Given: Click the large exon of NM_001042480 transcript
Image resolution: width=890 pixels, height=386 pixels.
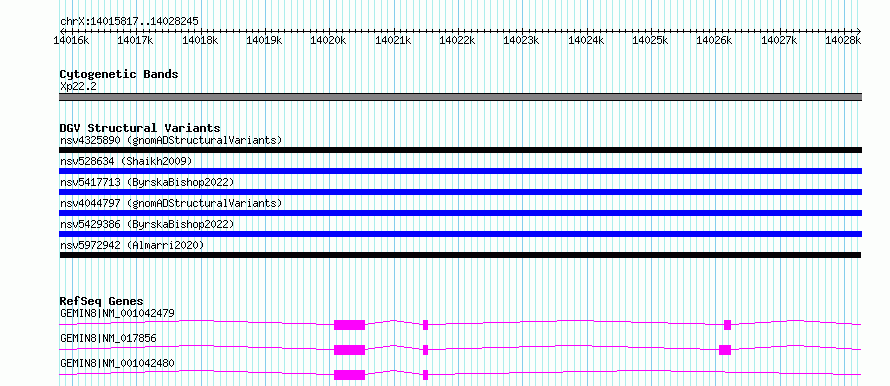Looking at the screenshot, I should (350, 375).
